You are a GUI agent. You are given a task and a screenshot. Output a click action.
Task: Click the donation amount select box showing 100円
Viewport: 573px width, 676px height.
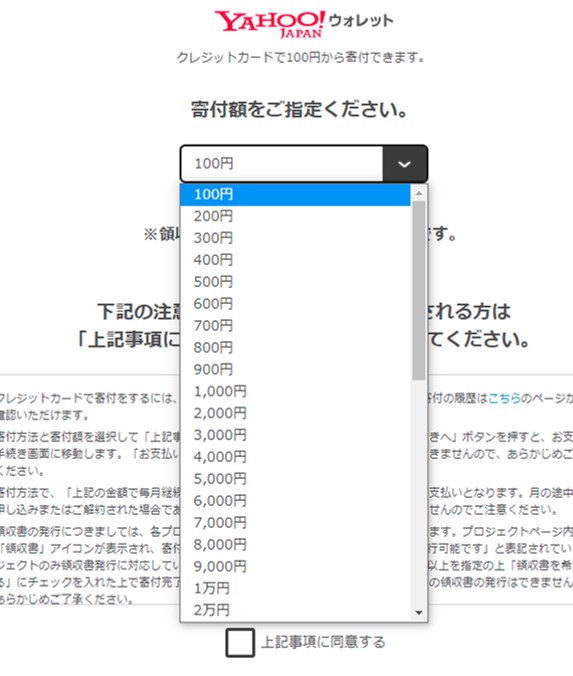pos(304,164)
